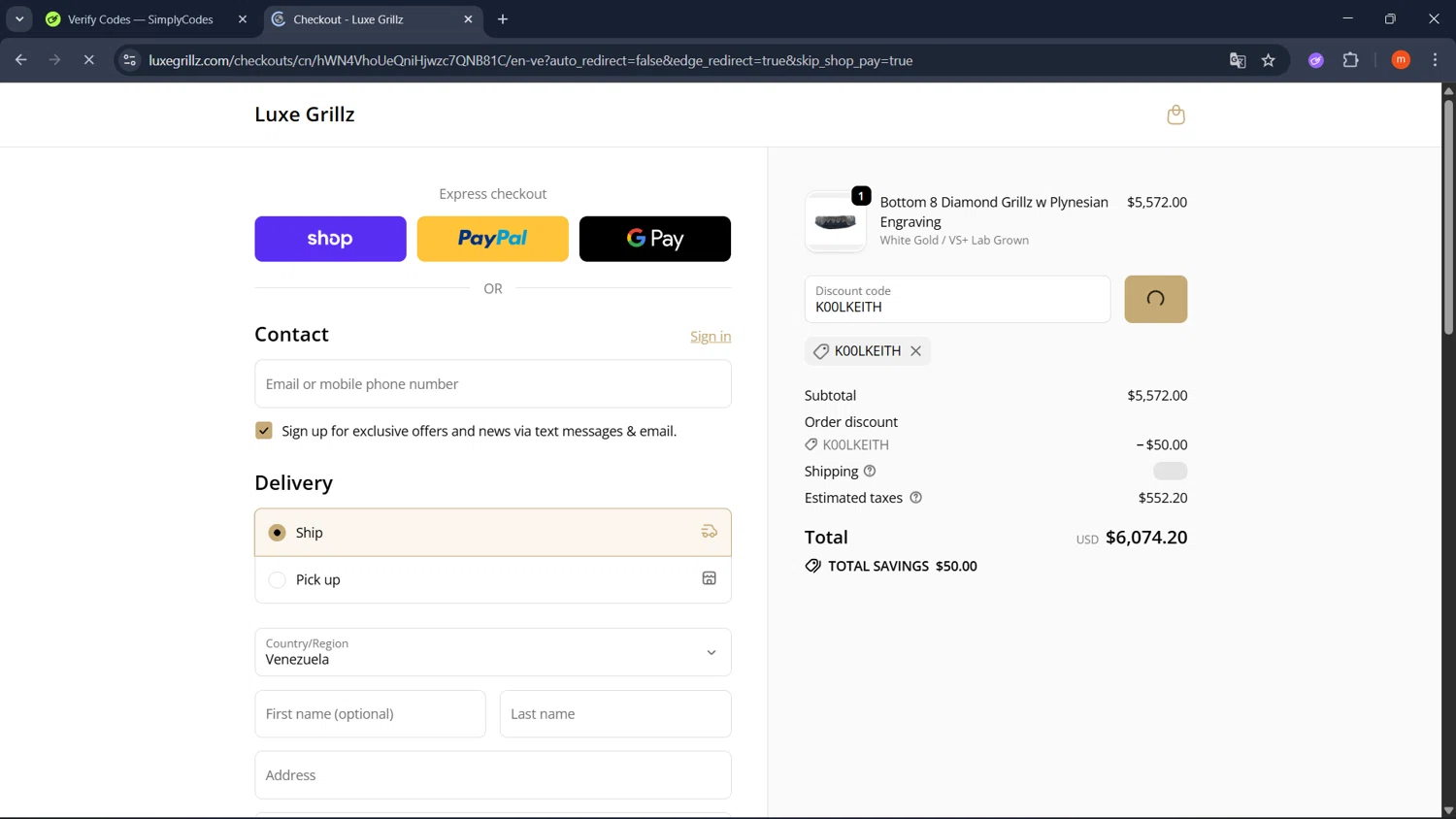1456x819 pixels.
Task: Bookmark this page with star icon
Action: [1269, 60]
